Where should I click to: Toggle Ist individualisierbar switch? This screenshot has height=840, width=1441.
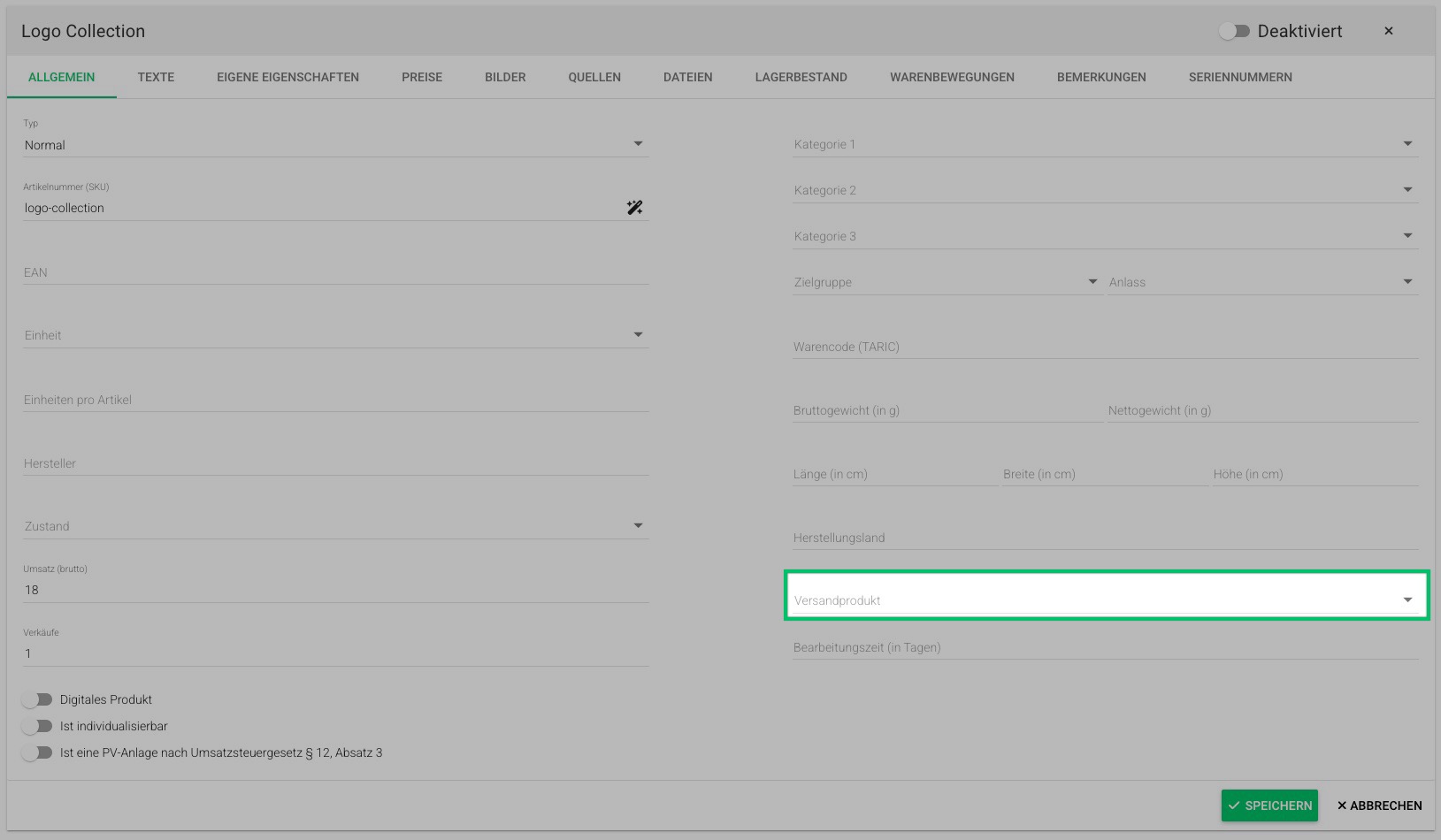[x=37, y=726]
